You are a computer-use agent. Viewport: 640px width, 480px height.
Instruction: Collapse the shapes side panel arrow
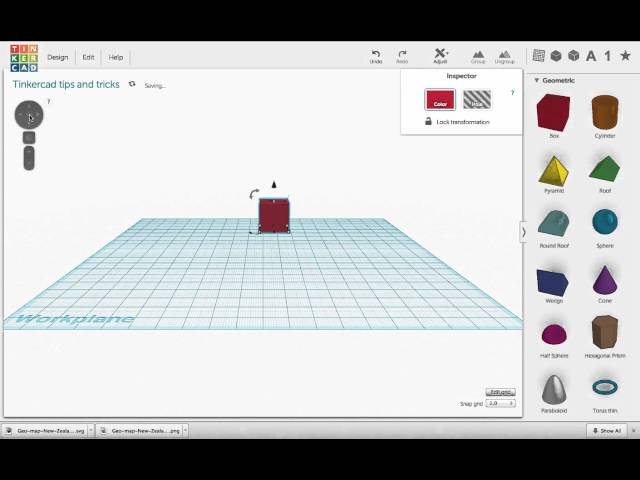click(524, 233)
